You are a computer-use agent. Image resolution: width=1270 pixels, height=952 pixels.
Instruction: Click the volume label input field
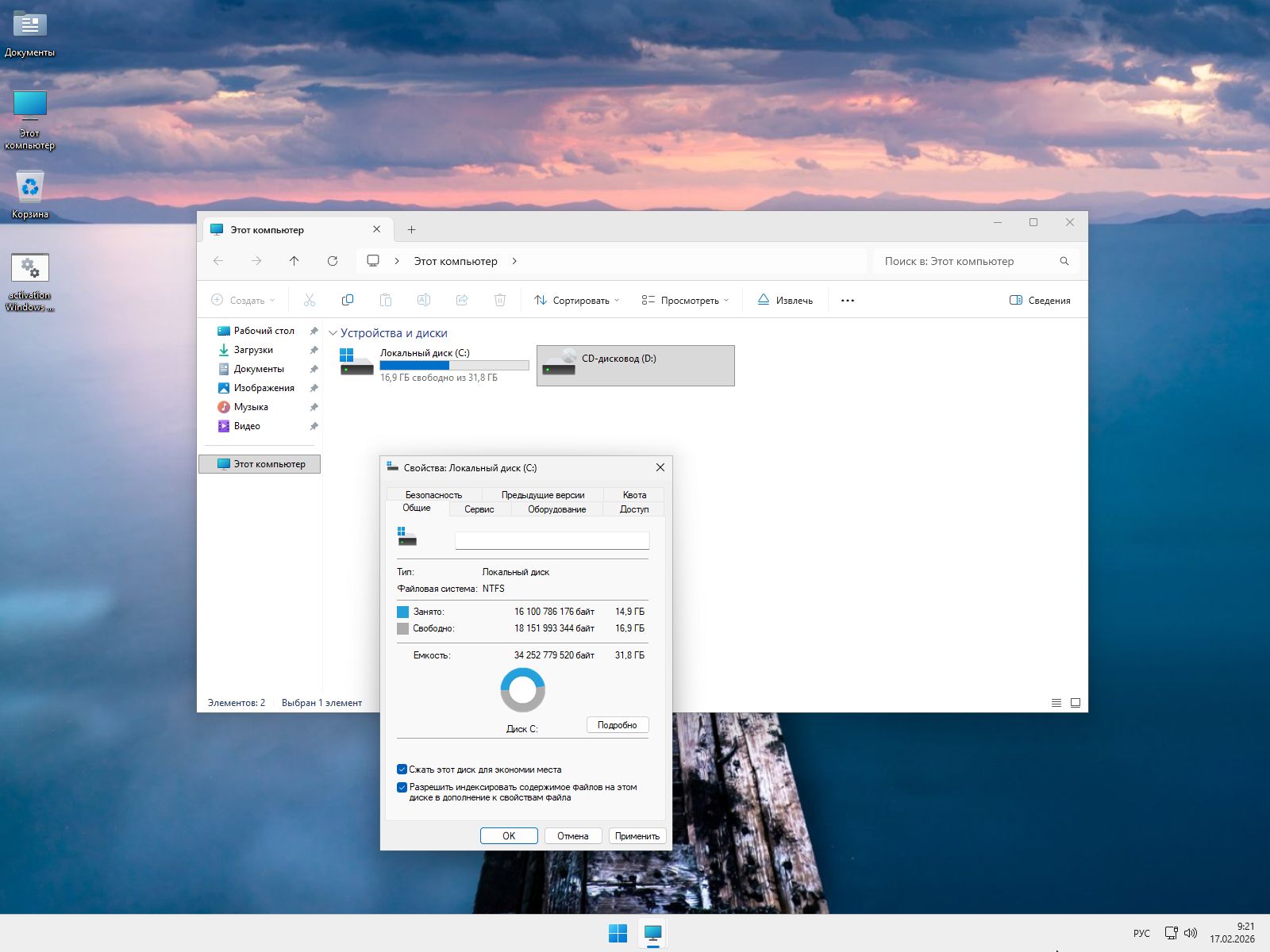[x=552, y=539]
